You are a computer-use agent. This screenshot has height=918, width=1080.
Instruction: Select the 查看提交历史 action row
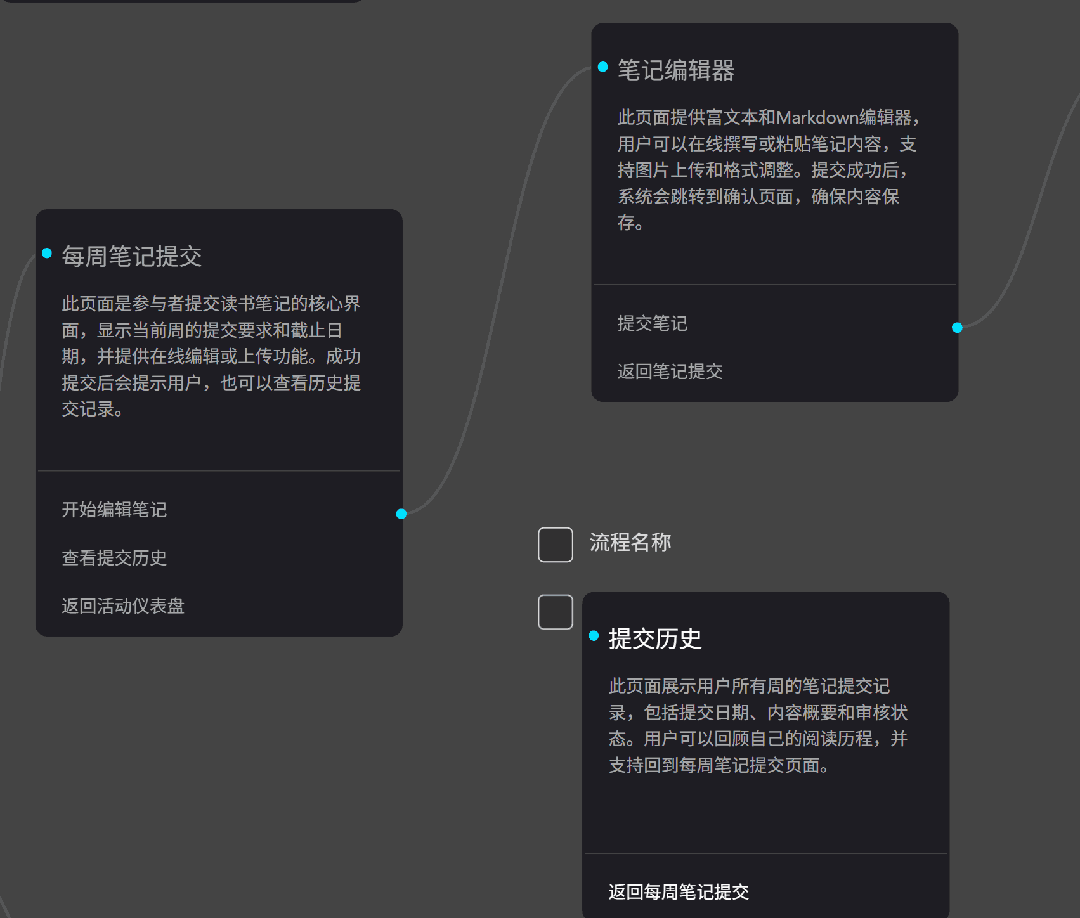pos(114,558)
